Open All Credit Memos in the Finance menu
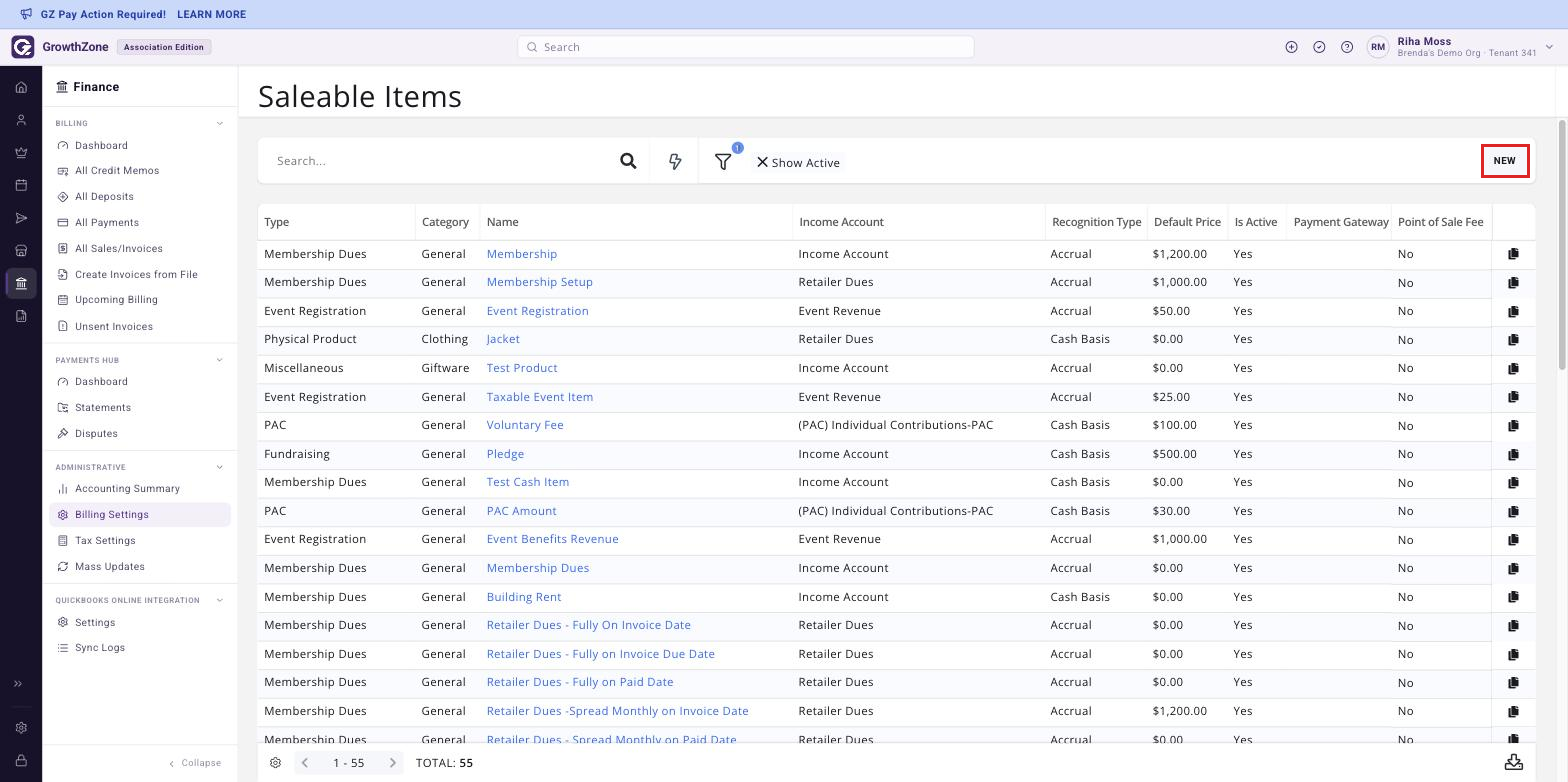This screenshot has width=1568, height=782. tap(117, 171)
